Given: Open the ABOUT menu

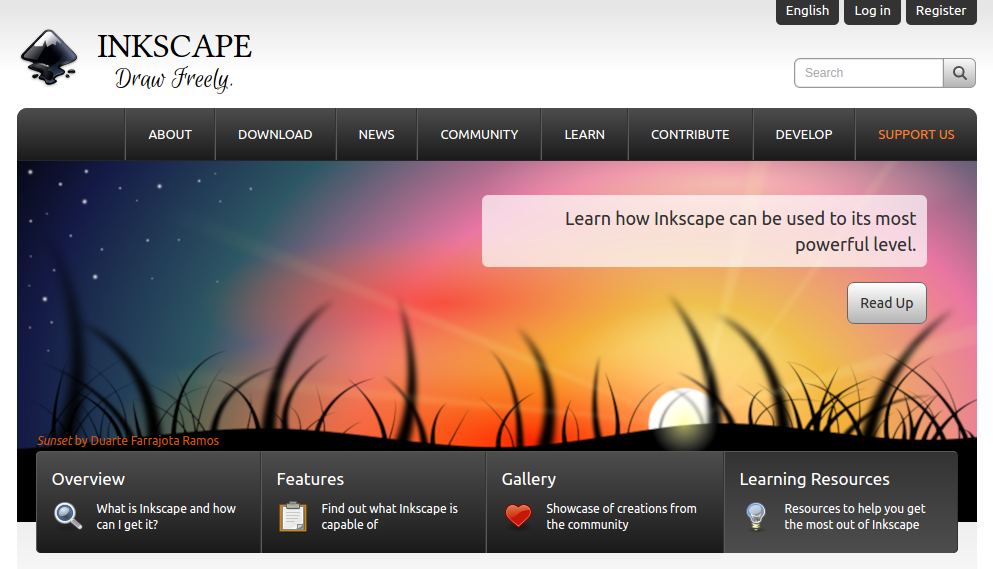Looking at the screenshot, I should point(170,134).
